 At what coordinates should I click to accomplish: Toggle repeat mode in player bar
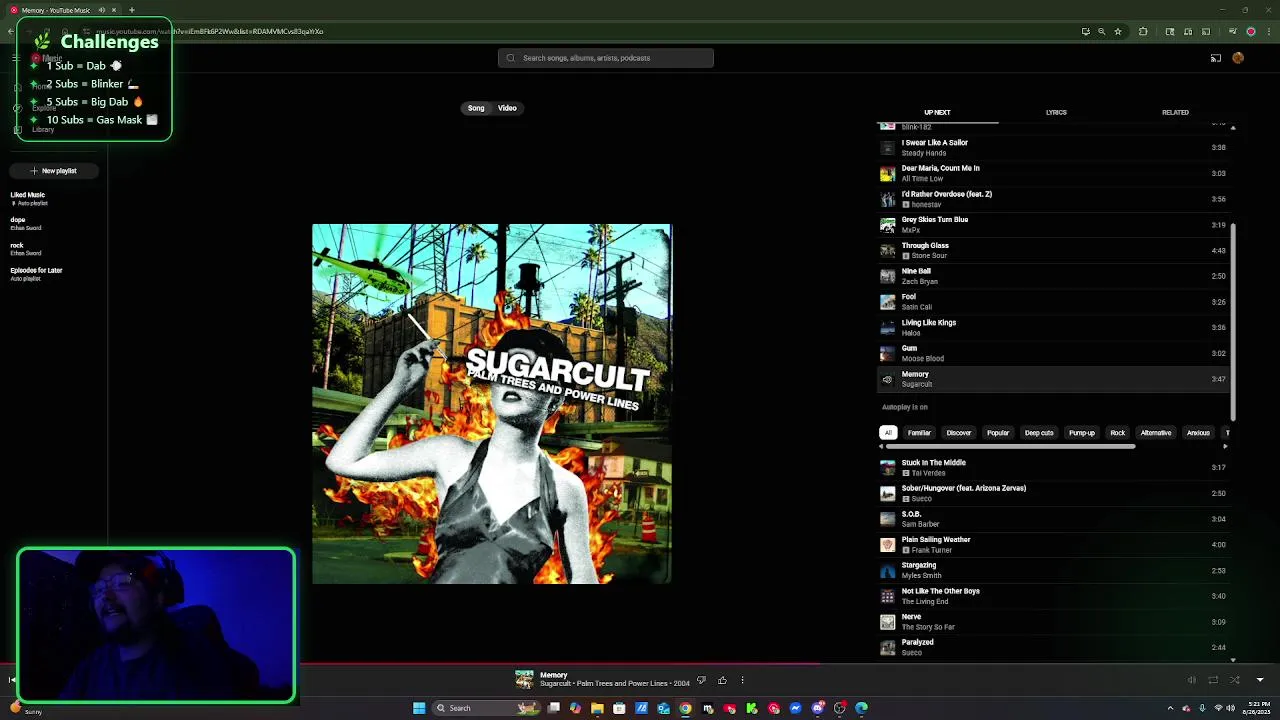1213,680
